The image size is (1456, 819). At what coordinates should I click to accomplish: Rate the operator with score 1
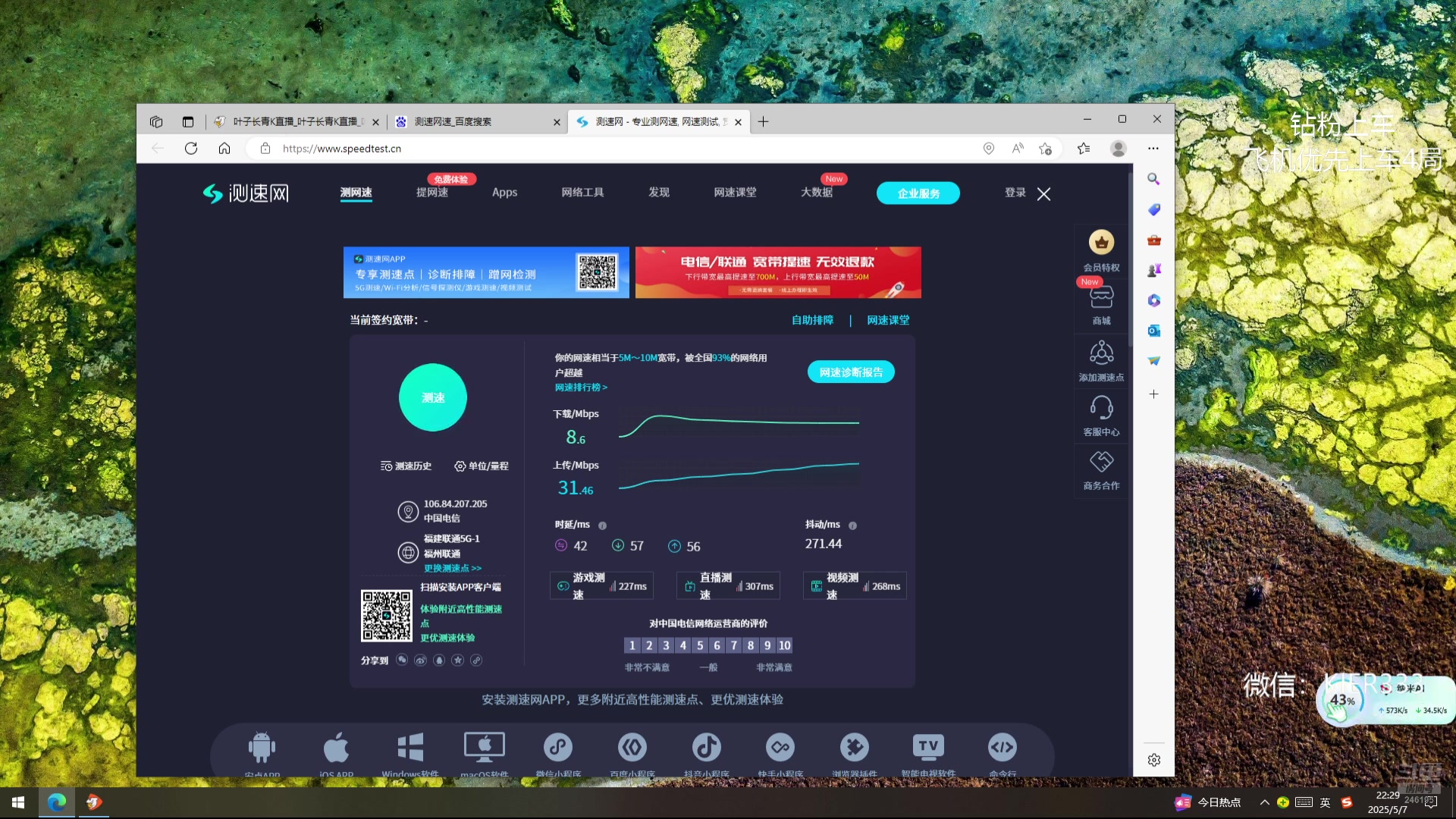pos(632,645)
